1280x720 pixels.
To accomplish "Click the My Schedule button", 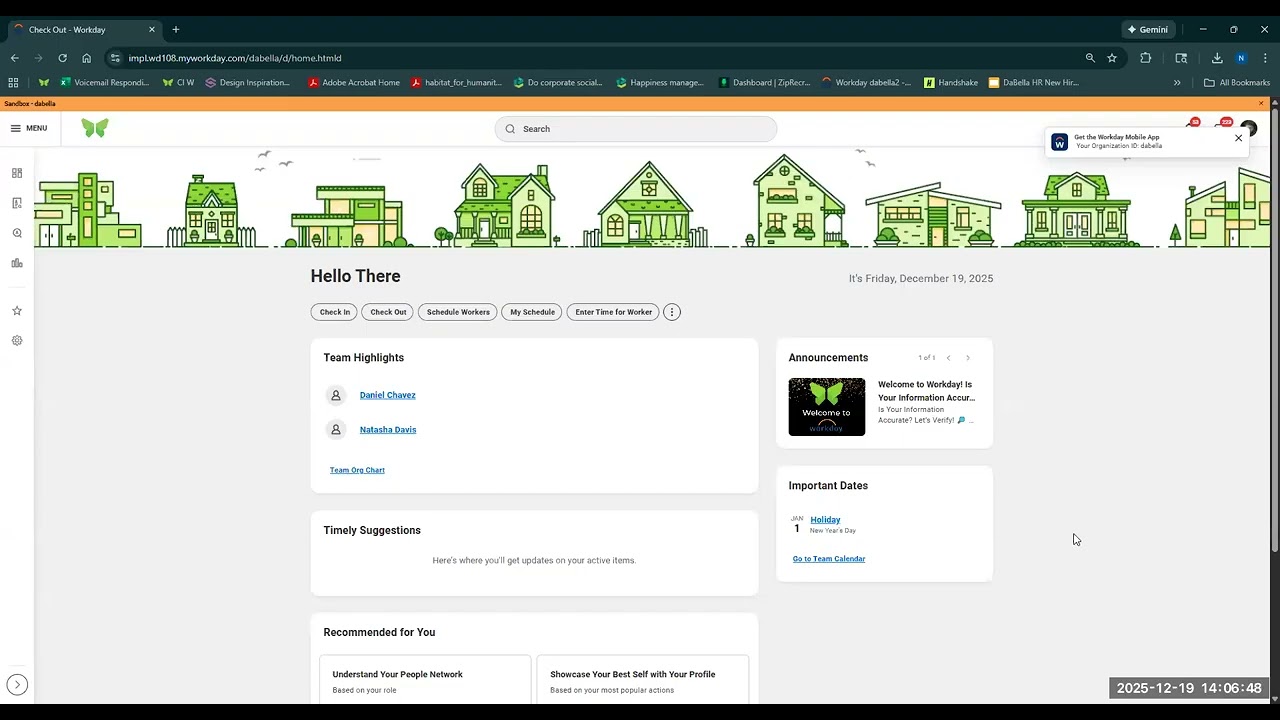I will [x=532, y=312].
